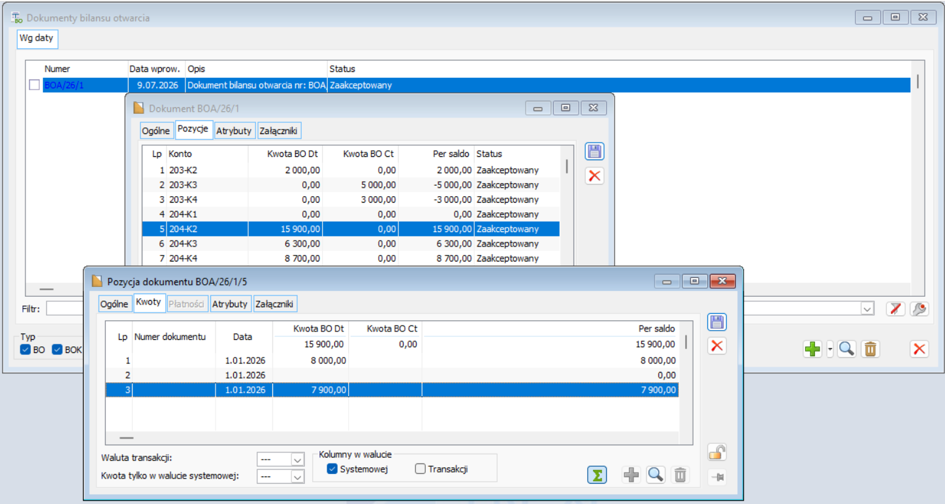
Task: Tick the checkbox beside BOA/26/1 row
Action: click(34, 85)
